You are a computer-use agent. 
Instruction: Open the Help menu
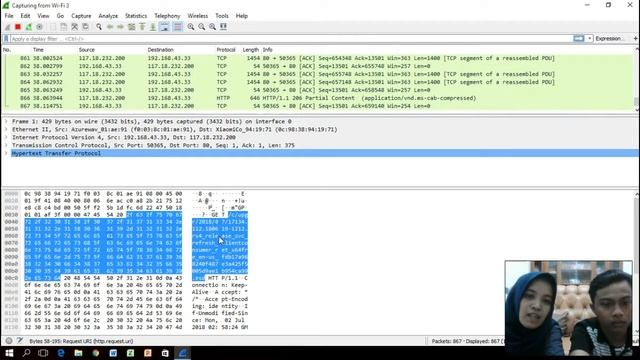click(242, 16)
